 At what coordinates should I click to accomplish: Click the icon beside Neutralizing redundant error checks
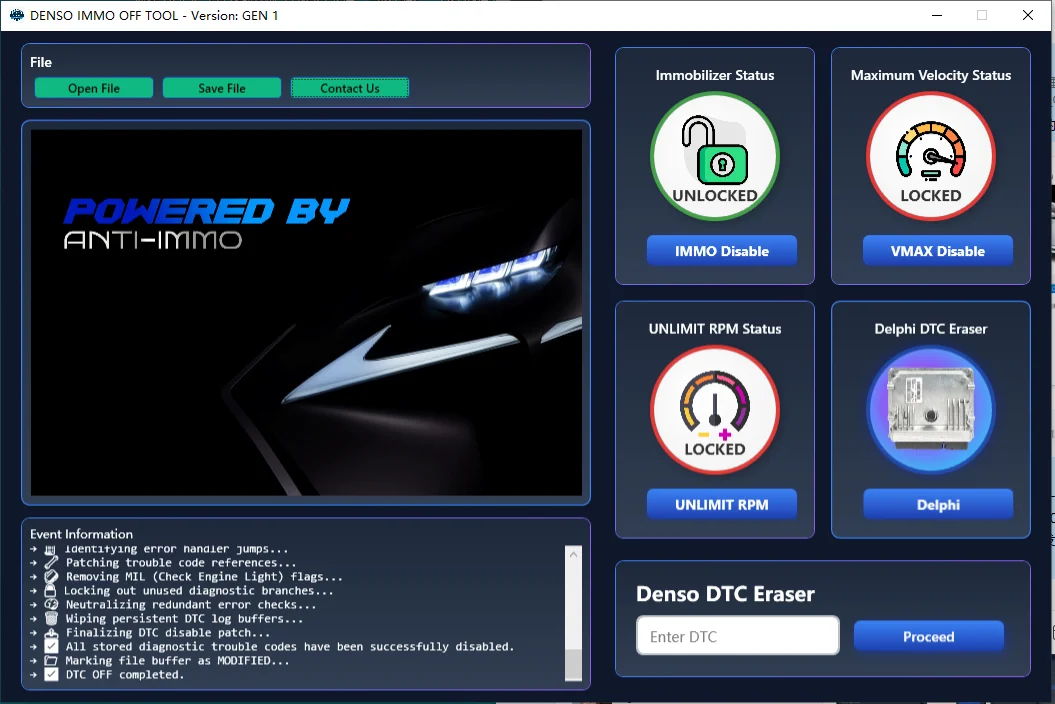tap(51, 604)
